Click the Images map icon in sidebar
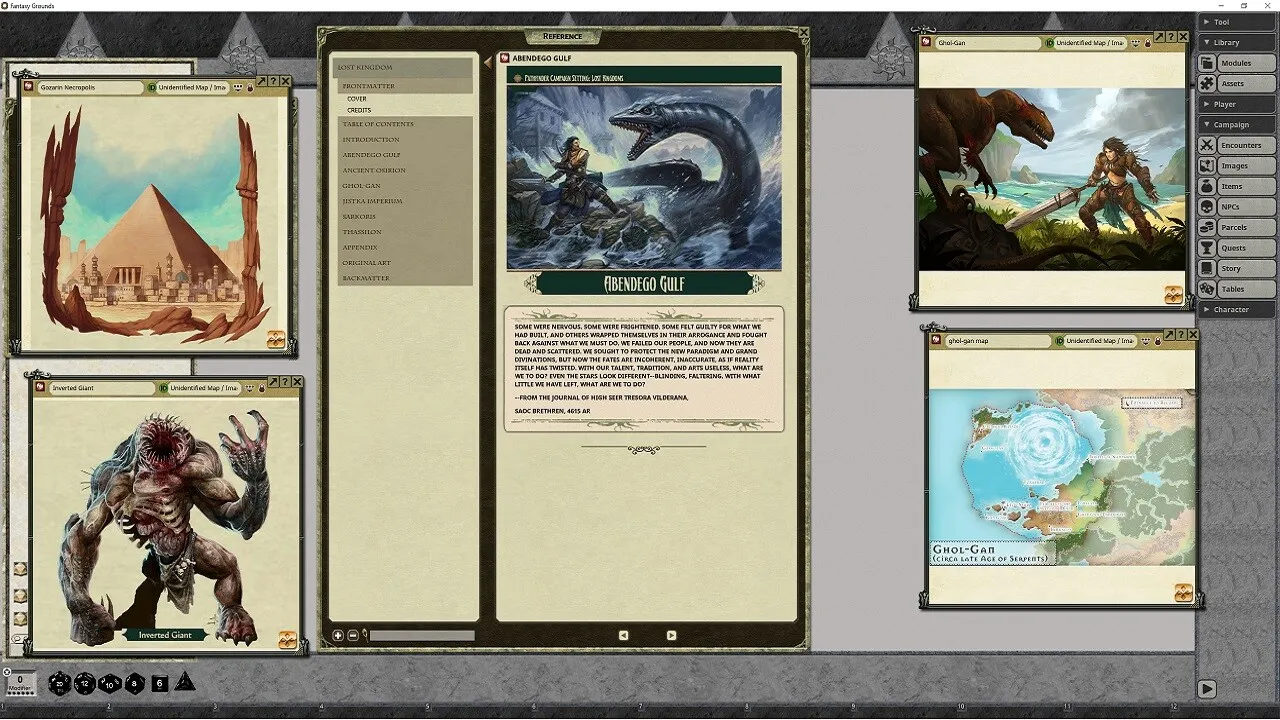This screenshot has height=720, width=1280. [x=1207, y=166]
